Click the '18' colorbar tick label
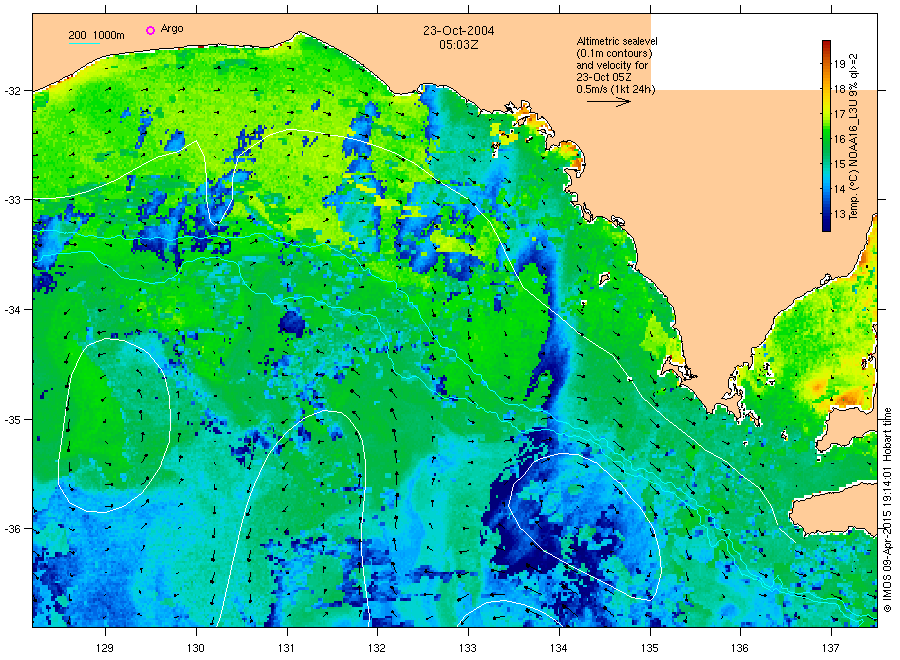The image size is (900, 660). coord(840,89)
